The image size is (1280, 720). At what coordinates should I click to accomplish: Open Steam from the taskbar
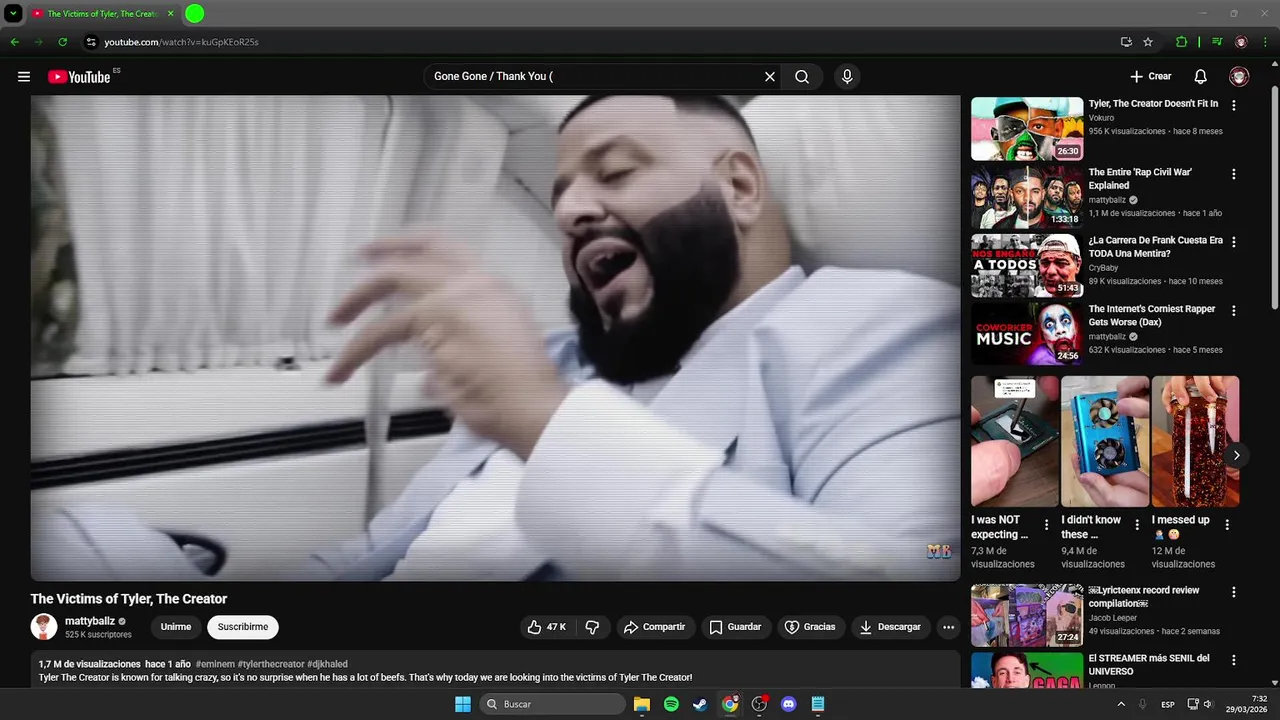click(700, 704)
